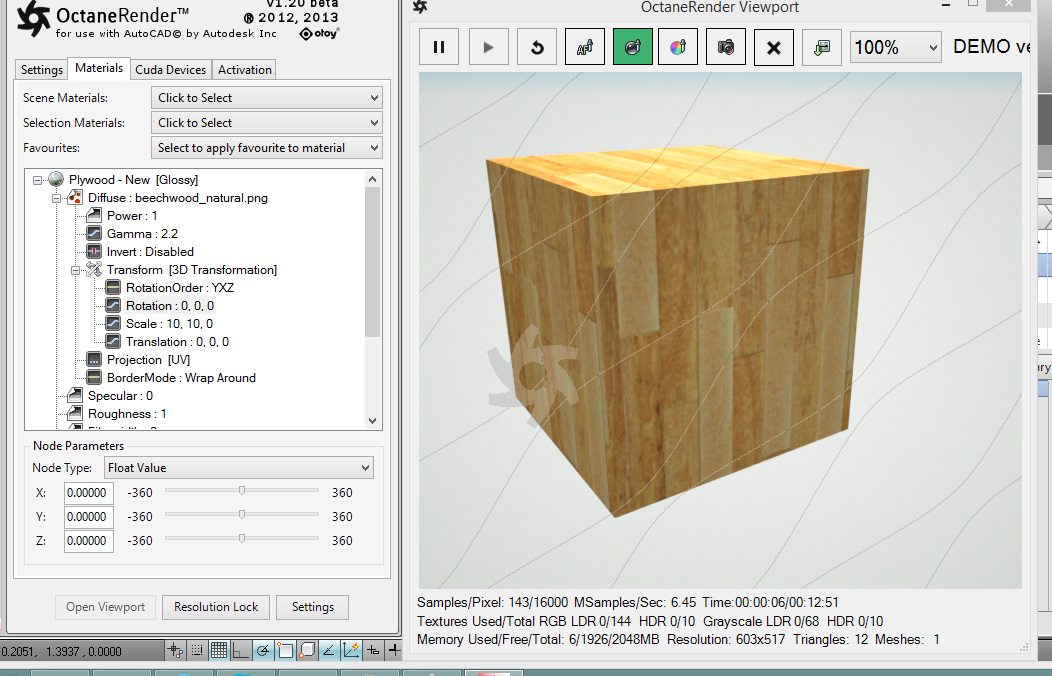Screen dimensions: 1052x676
Task: Toggle Ortho Mode right-angle icon
Action: click(x=240, y=650)
